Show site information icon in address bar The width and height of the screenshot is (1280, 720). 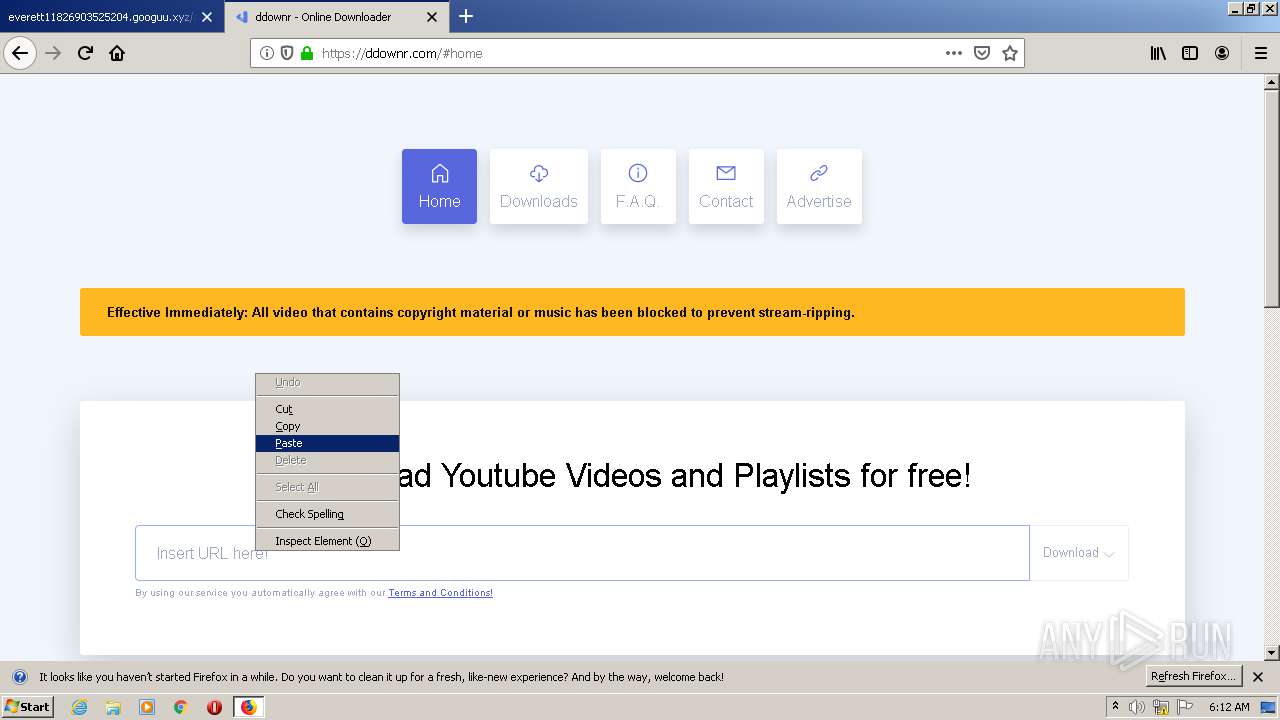(x=267, y=53)
